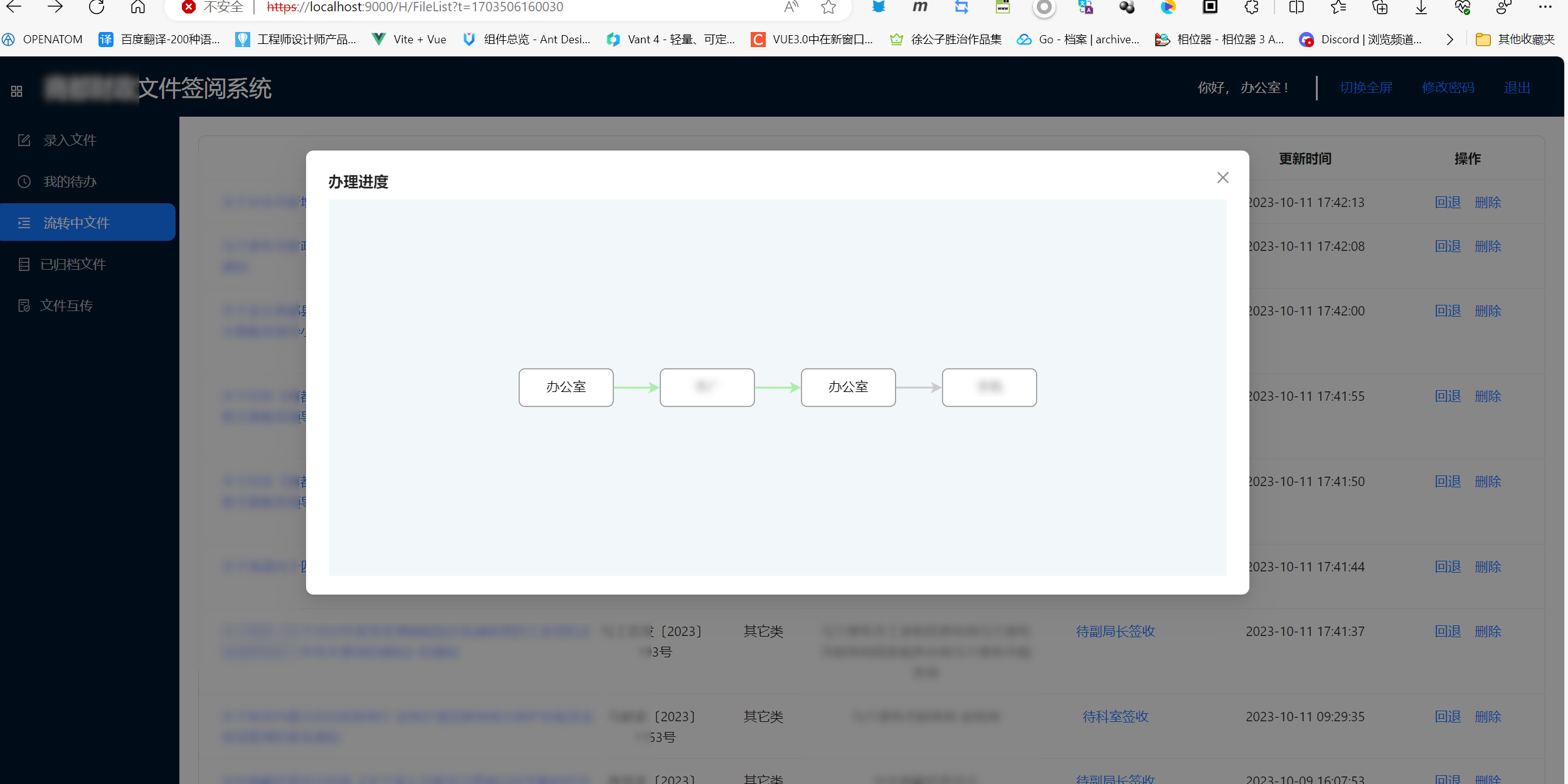Click the 流转中文件 list icon
Screen dimensions: 1568x784
click(x=24, y=223)
